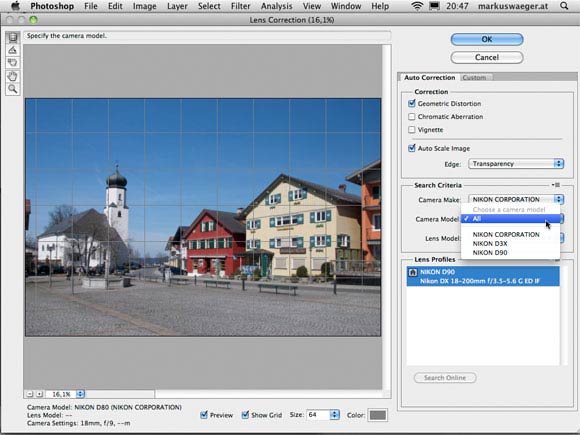Click the zoom in plus button
Viewport: 580px width, 435px height.
tap(39, 394)
